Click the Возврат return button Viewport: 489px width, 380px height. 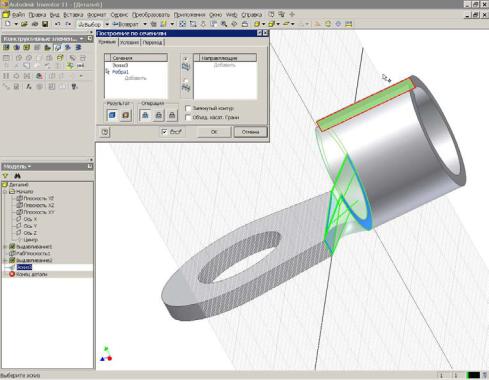tap(126, 24)
